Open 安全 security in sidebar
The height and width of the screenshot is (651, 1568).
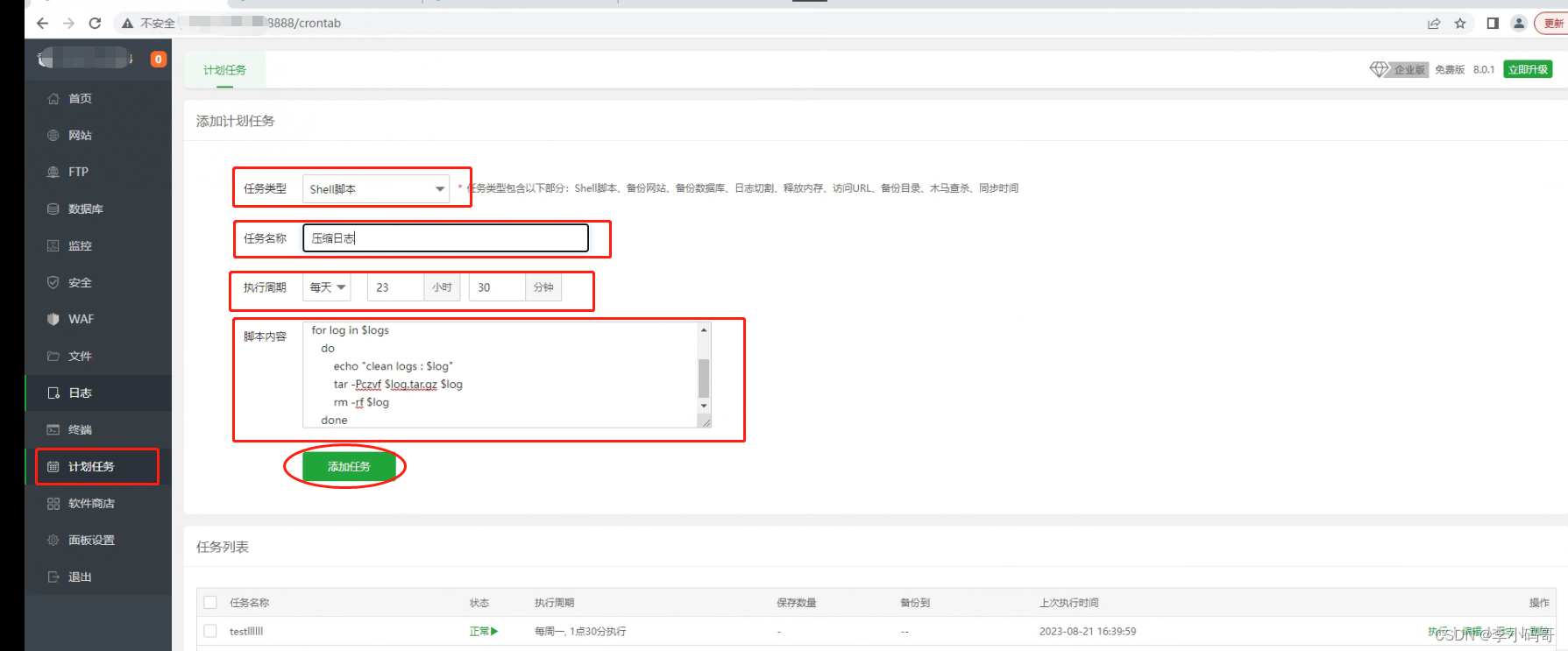(x=98, y=282)
